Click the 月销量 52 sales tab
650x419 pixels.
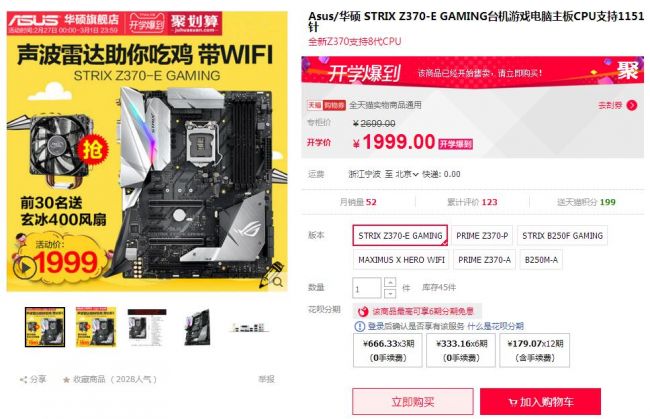click(x=358, y=202)
